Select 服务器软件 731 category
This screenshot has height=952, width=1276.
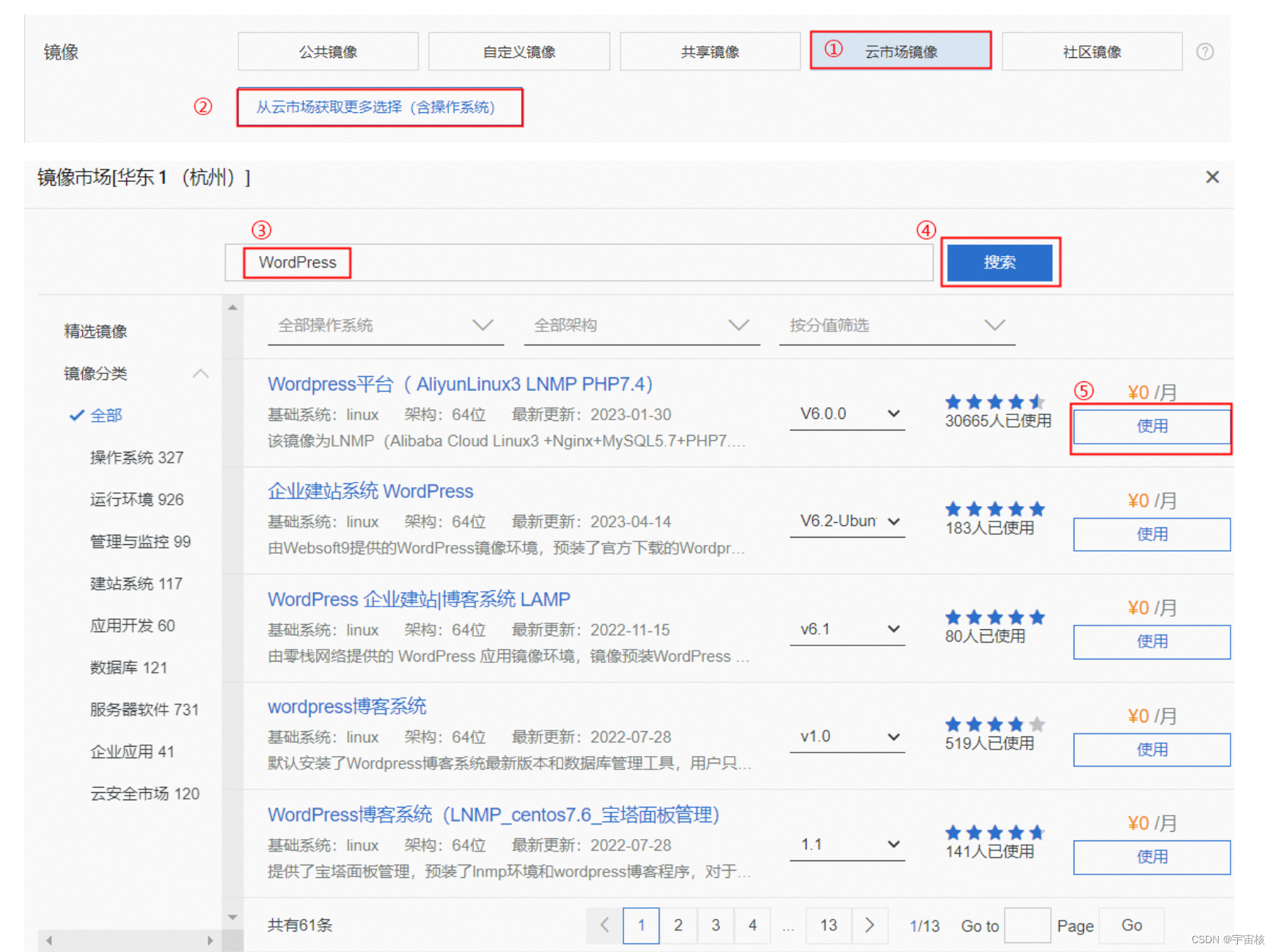[x=144, y=709]
